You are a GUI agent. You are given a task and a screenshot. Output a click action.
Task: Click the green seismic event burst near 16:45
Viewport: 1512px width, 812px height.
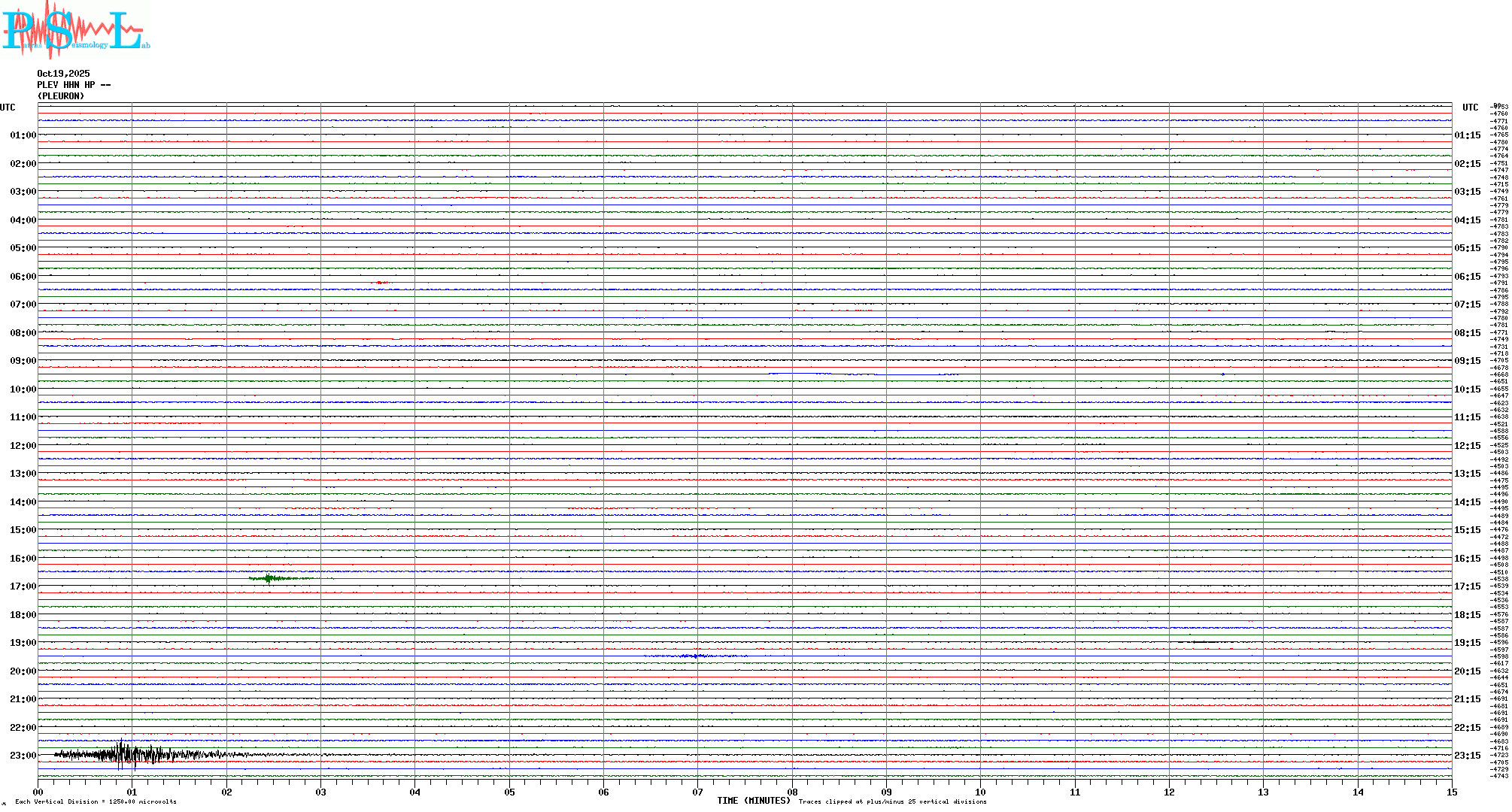[x=269, y=578]
